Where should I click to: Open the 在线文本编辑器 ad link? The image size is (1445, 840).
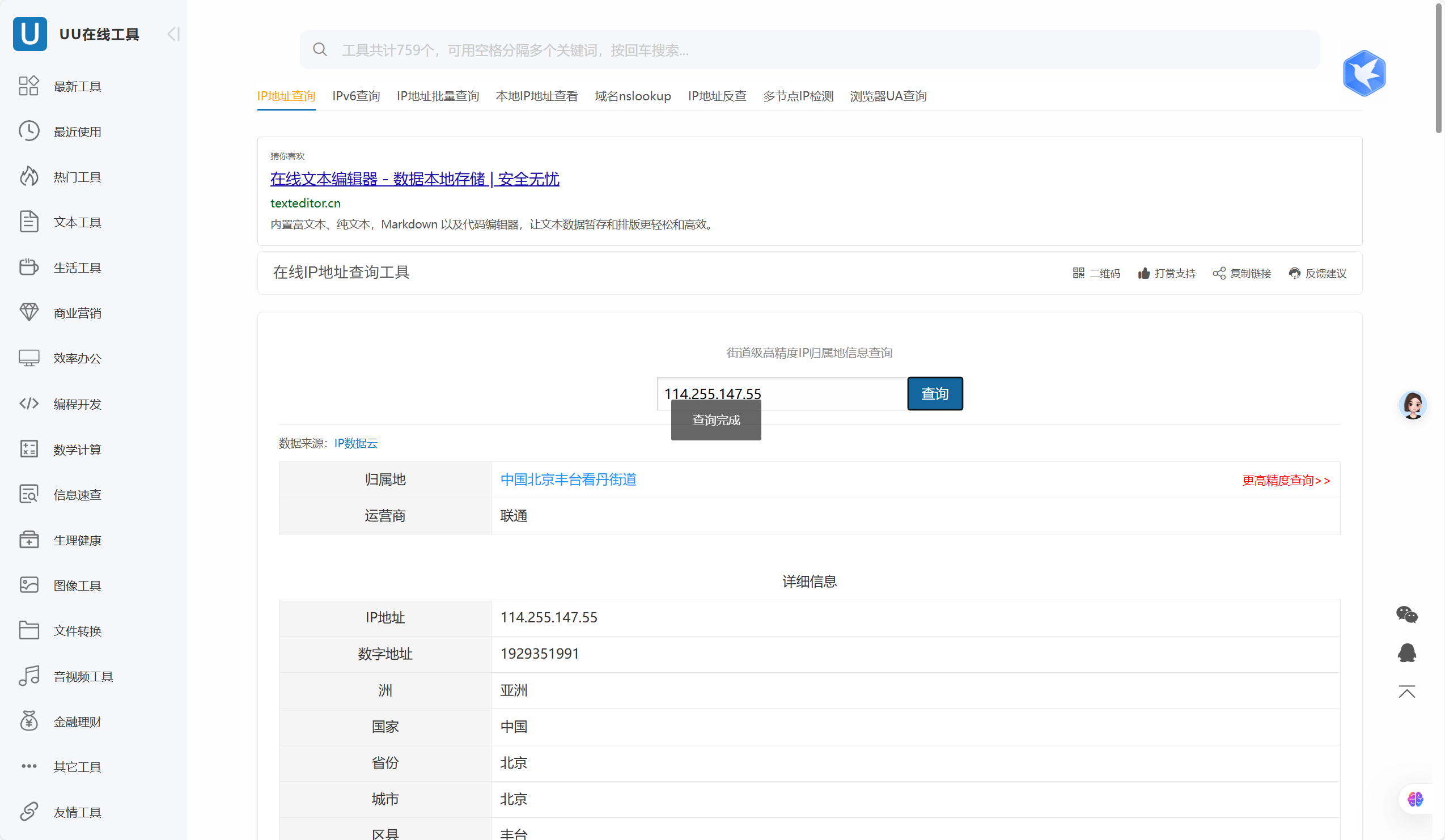click(x=414, y=179)
